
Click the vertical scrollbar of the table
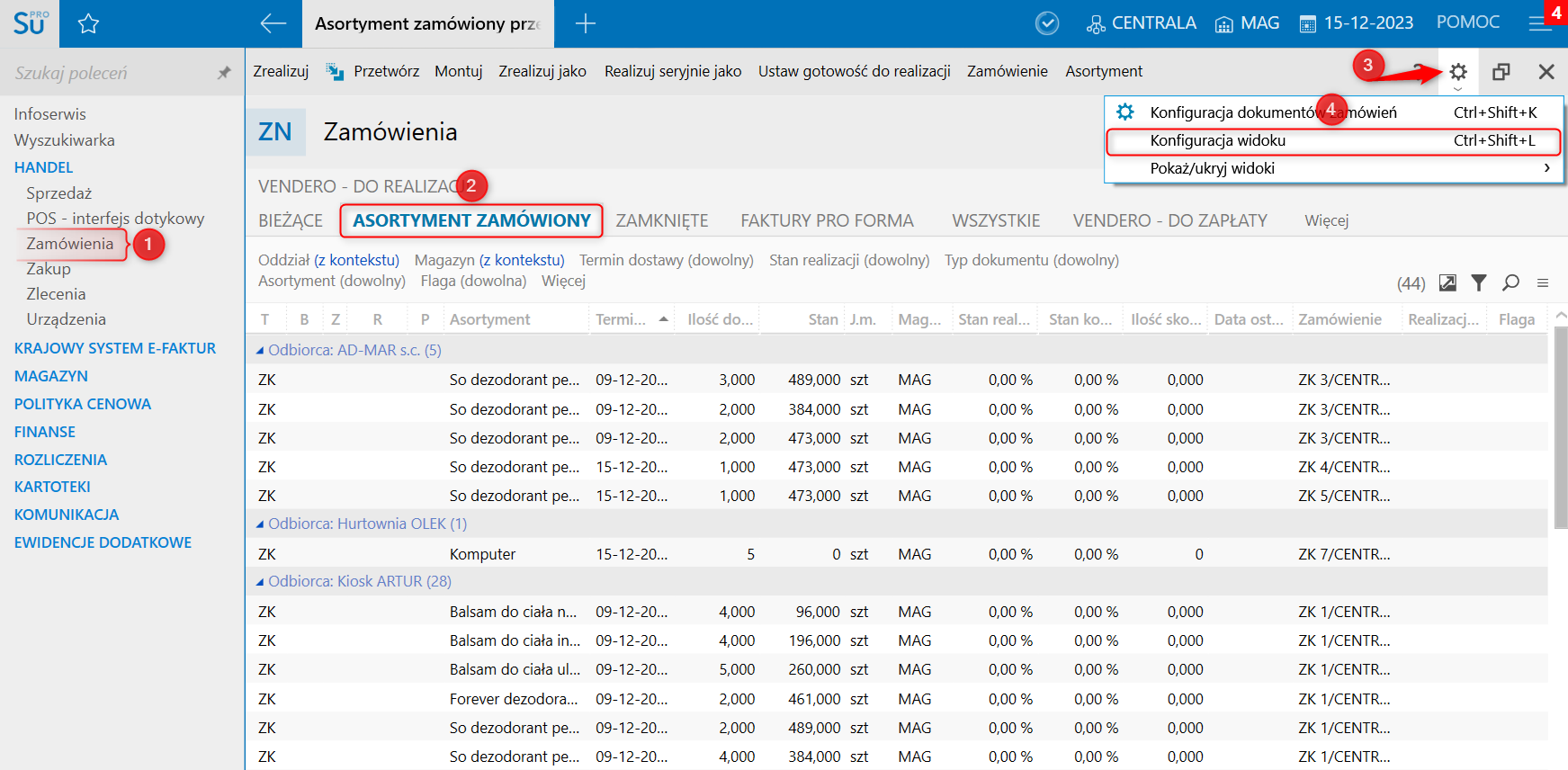(1560, 427)
